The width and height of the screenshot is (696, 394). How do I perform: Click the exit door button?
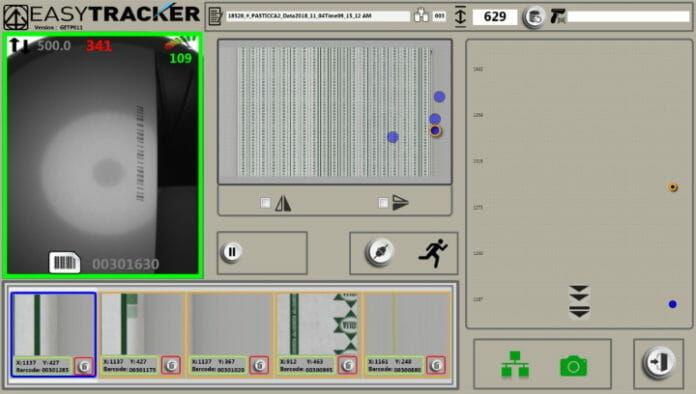659,362
